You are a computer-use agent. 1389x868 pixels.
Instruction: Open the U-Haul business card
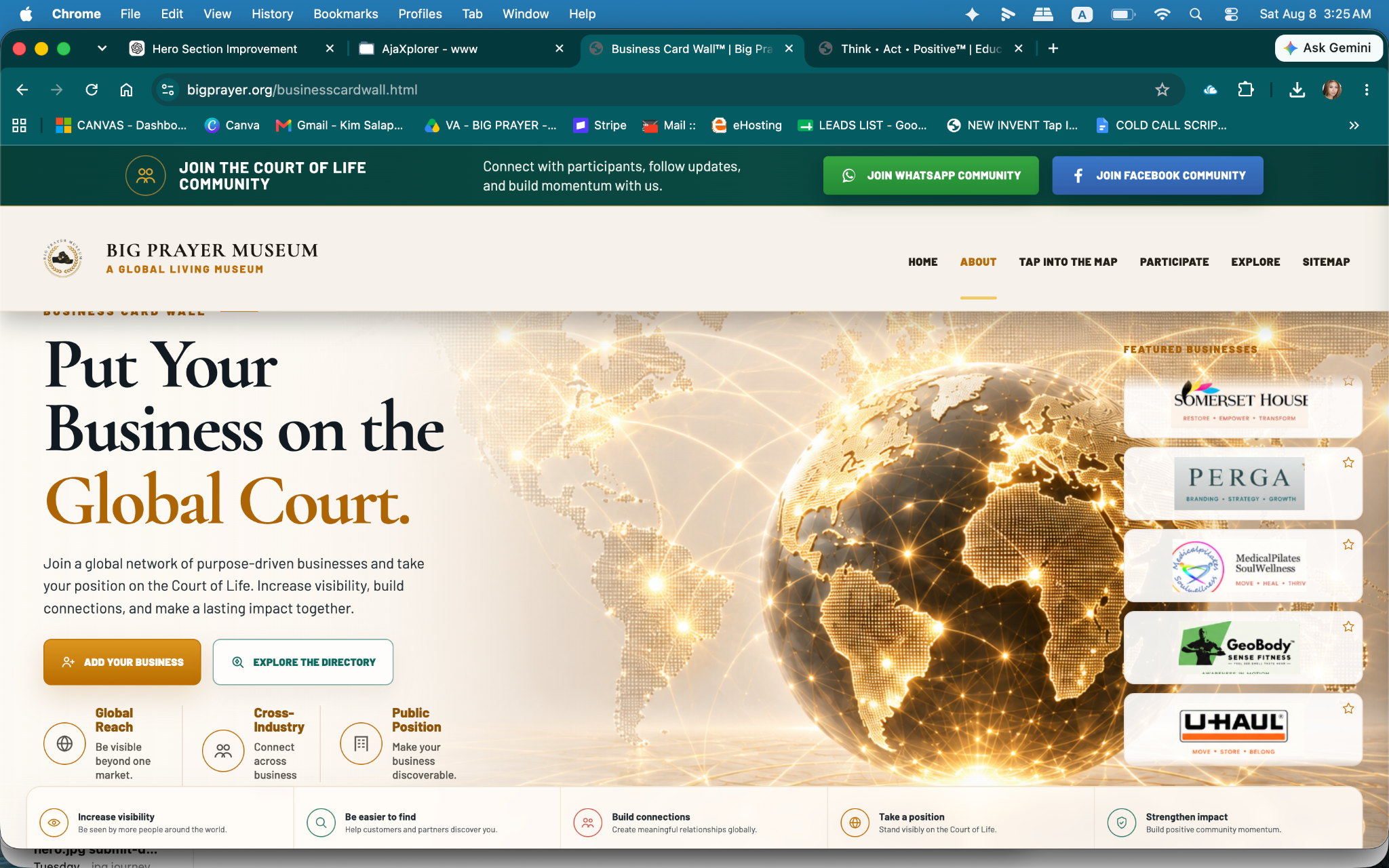click(1243, 730)
